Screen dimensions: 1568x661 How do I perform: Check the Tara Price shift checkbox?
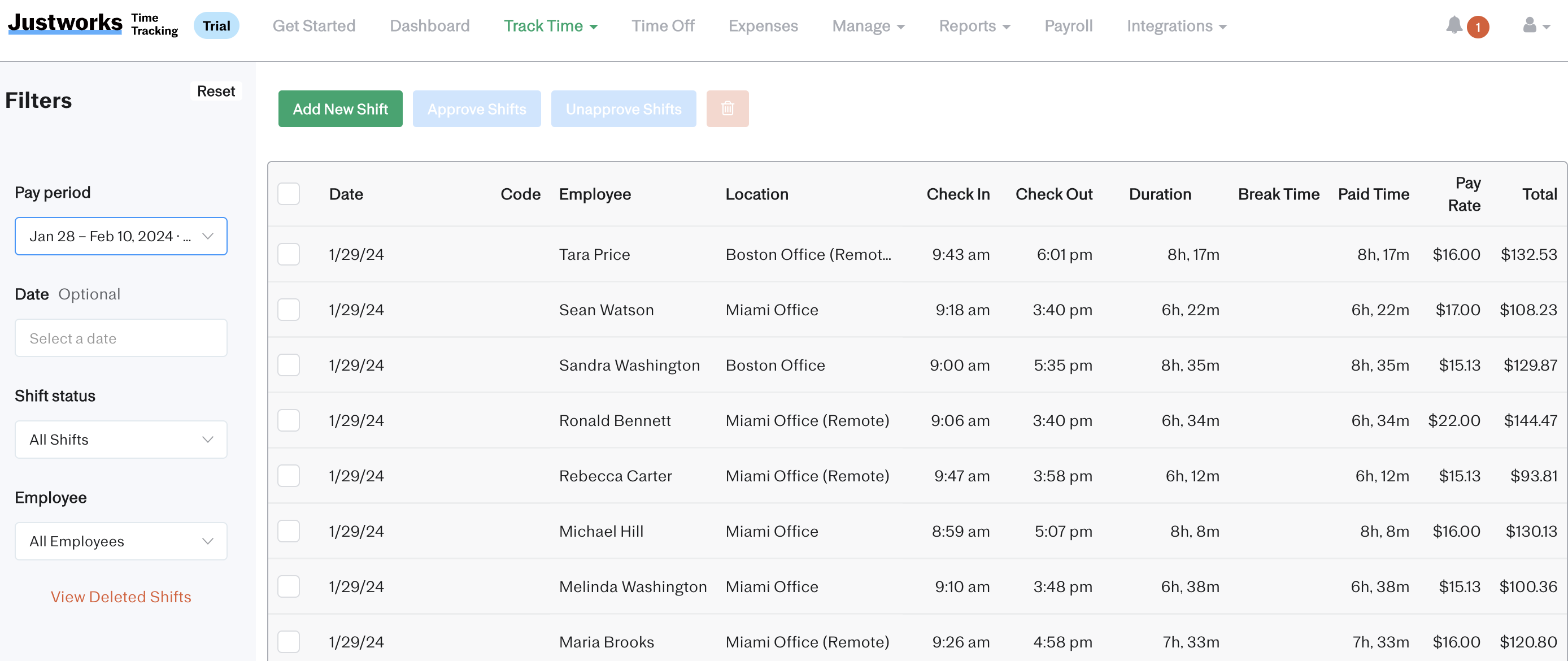tap(289, 254)
